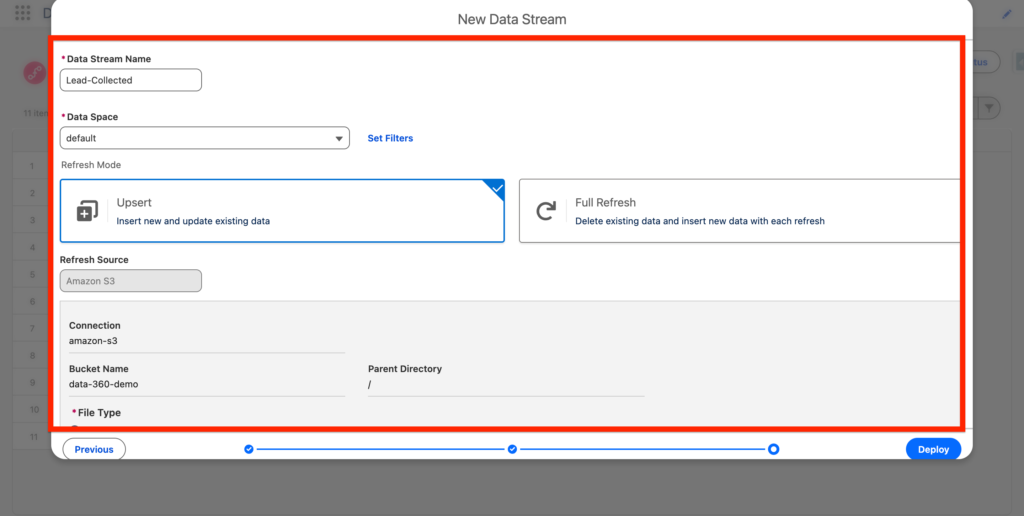Open the Data Space dropdown
The image size is (1024, 516).
coord(204,138)
